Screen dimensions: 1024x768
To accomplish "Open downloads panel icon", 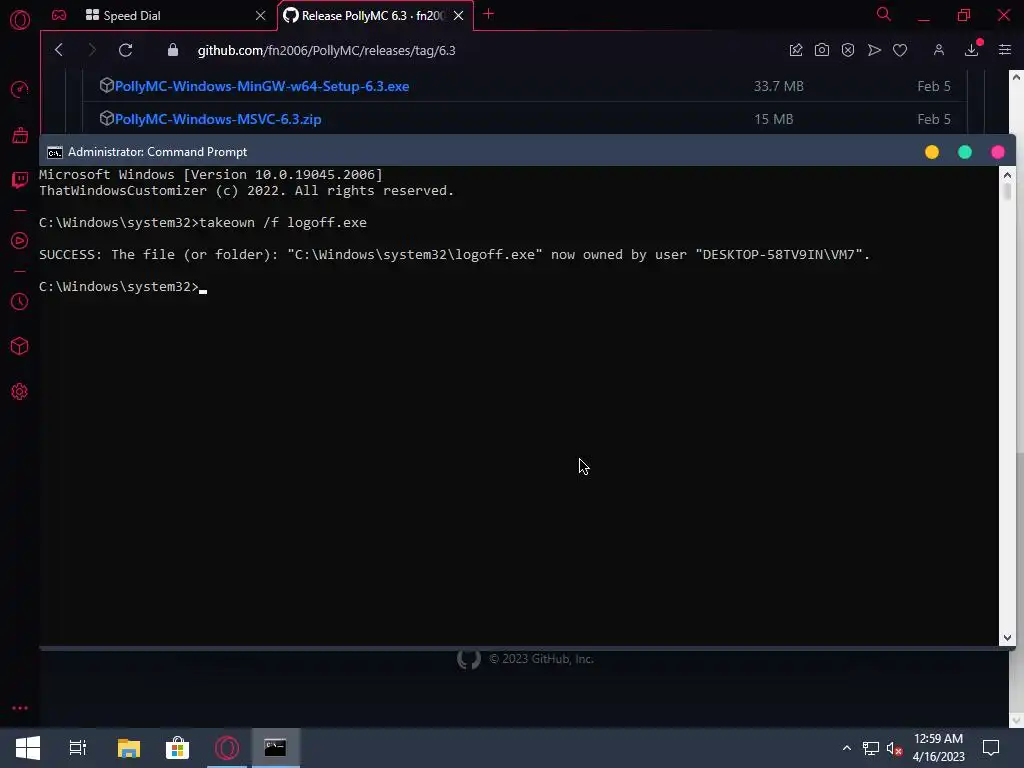I will [972, 50].
